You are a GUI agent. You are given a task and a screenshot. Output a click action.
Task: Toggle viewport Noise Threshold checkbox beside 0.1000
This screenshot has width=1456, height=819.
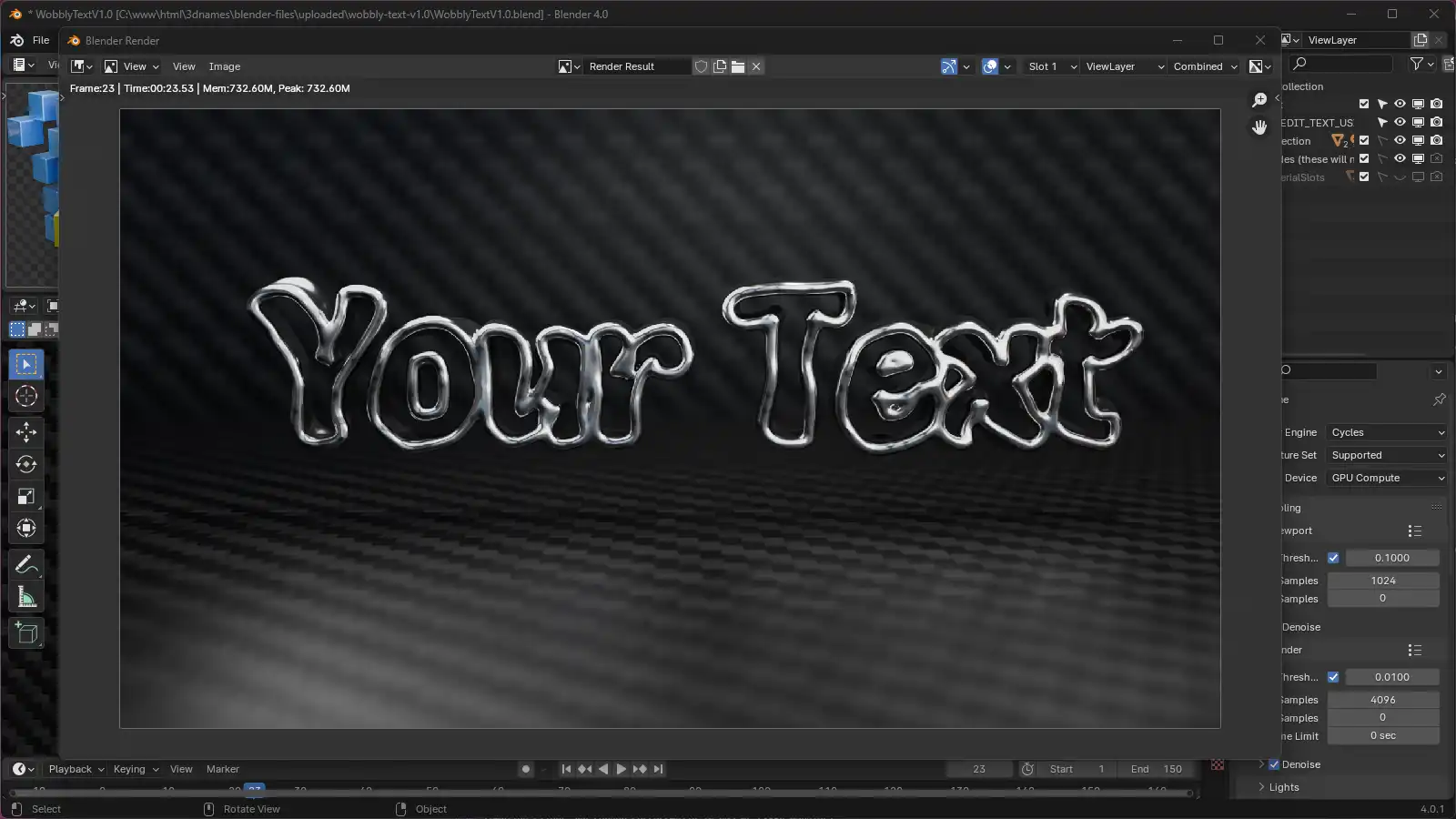pyautogui.click(x=1333, y=558)
